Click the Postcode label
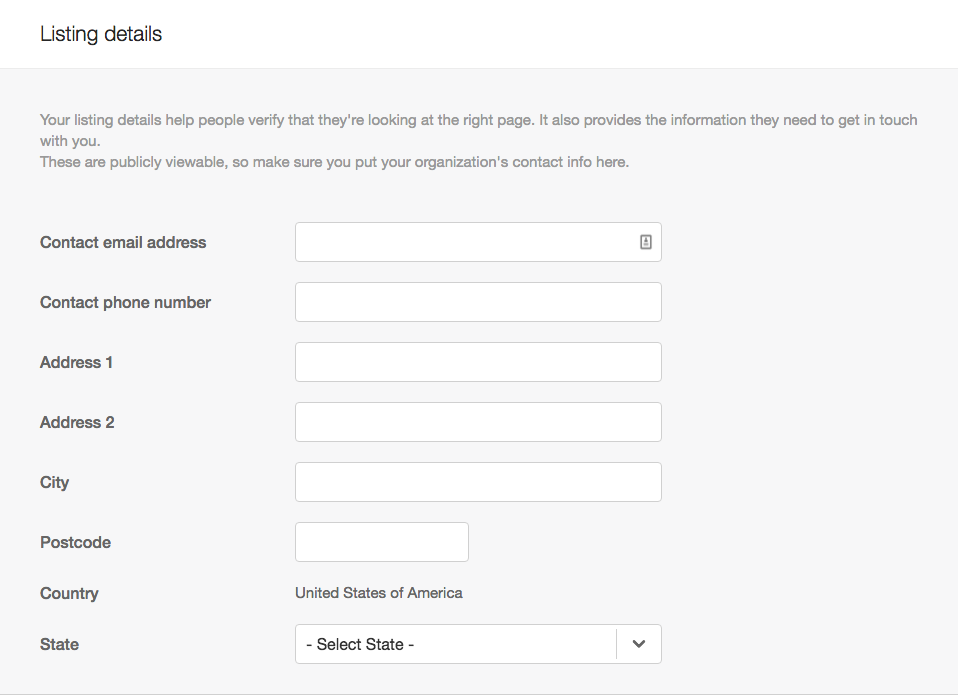Screen dimensions: 958x695 tap(75, 542)
